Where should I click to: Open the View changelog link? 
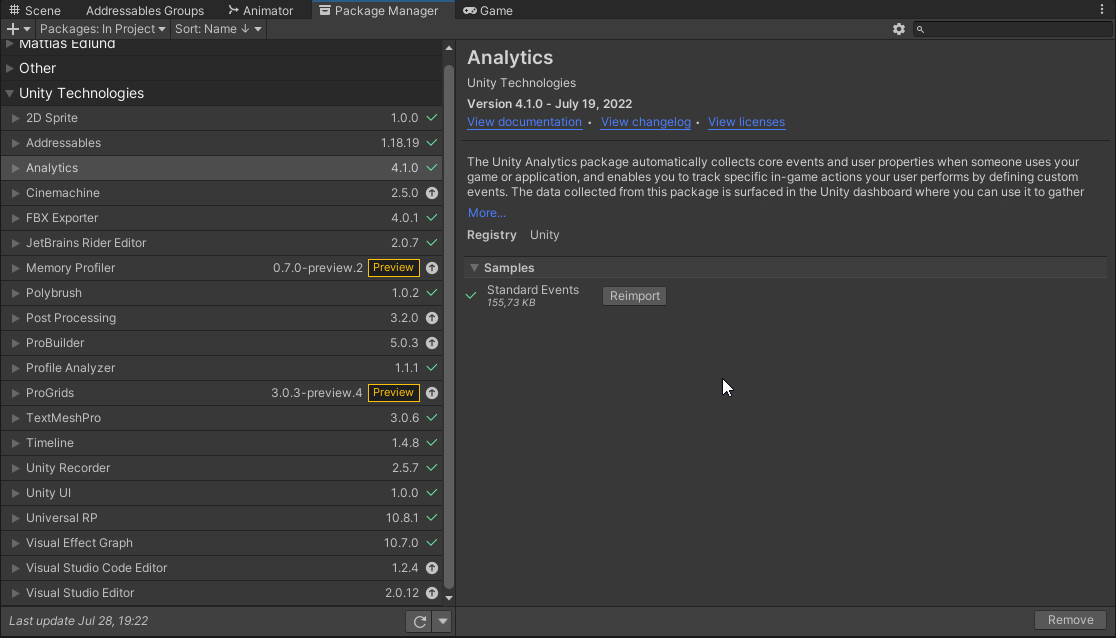[646, 122]
